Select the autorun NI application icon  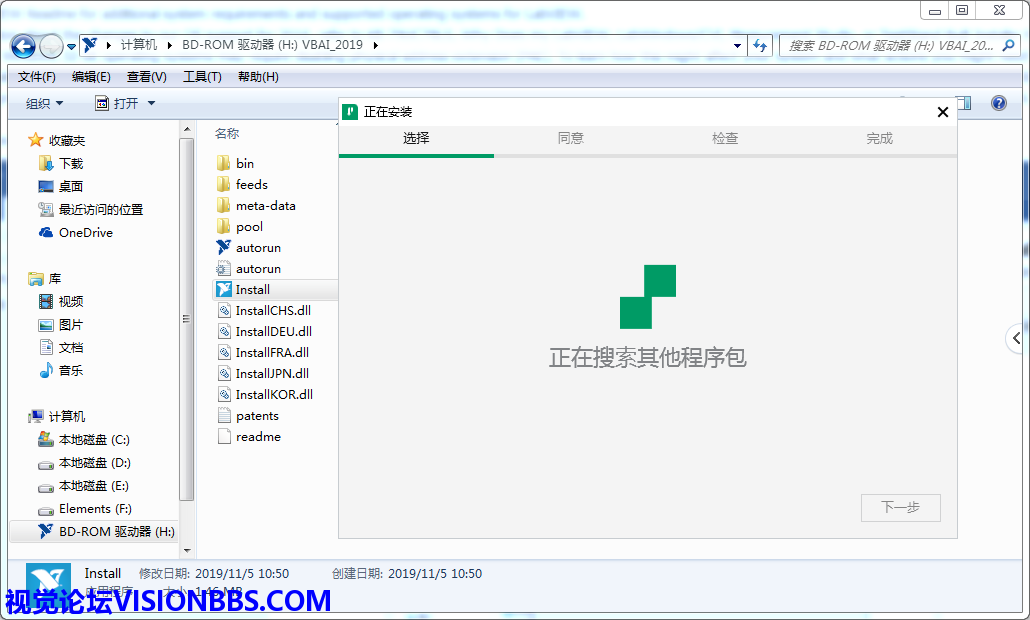pyautogui.click(x=224, y=247)
